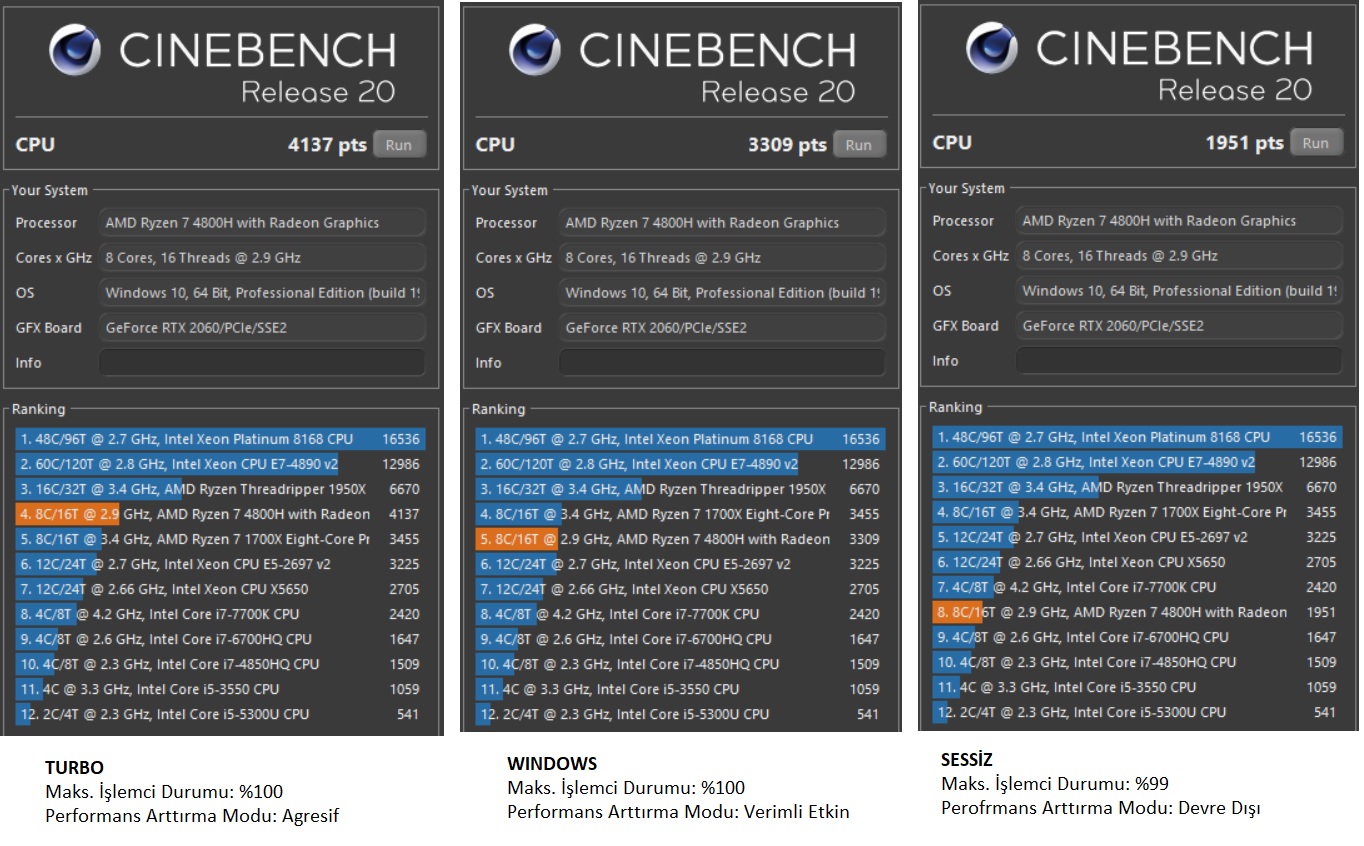The width and height of the screenshot is (1364, 846).
Task: Select Threadripper 1950X row in the TURBO panel
Action: click(x=220, y=489)
